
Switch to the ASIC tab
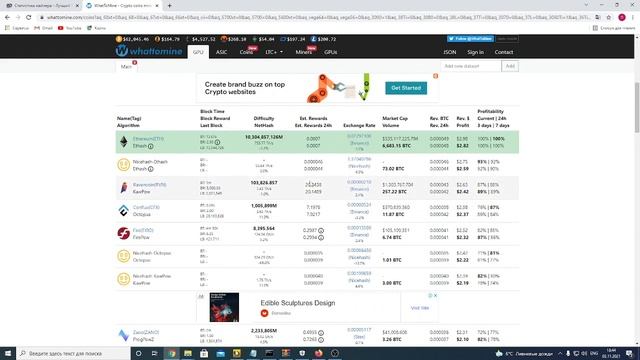pyautogui.click(x=222, y=52)
